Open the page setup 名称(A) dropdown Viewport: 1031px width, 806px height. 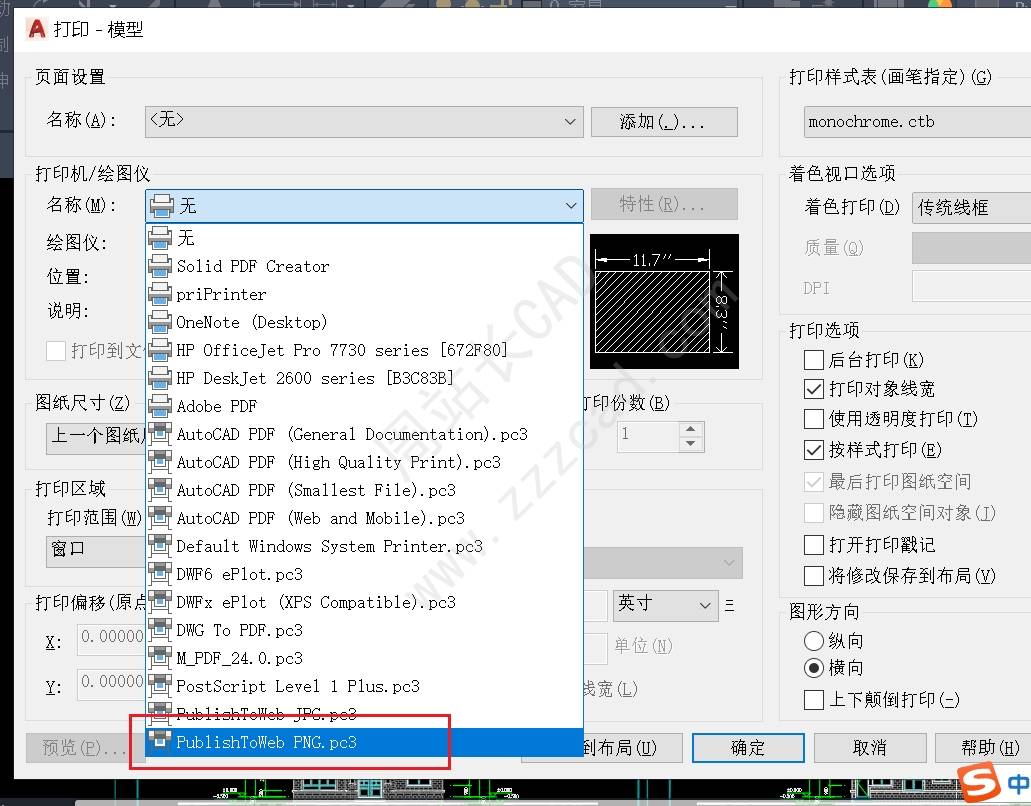point(364,122)
